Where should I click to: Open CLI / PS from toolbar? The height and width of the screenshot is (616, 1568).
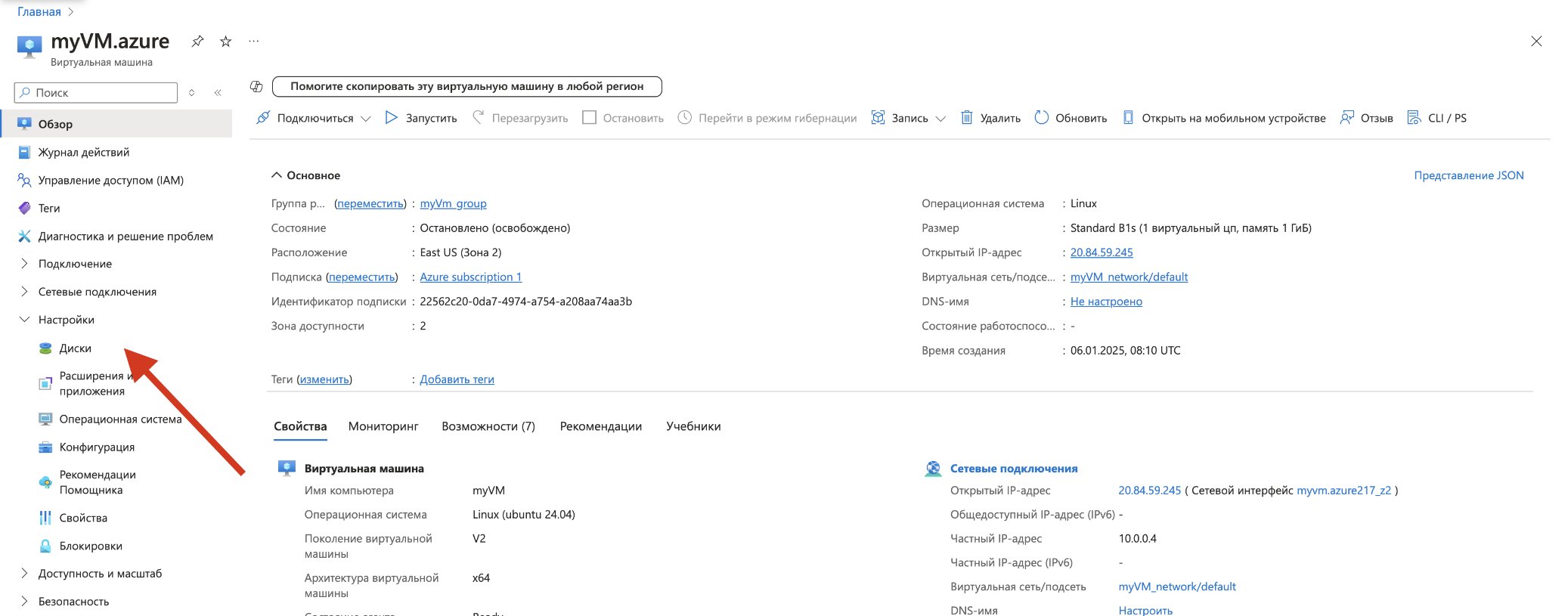click(1436, 118)
